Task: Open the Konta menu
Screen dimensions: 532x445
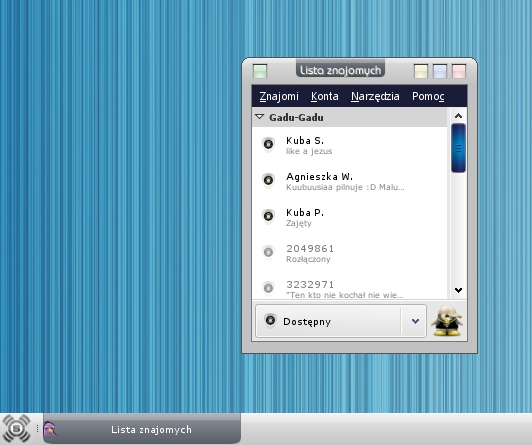Action: (x=325, y=96)
